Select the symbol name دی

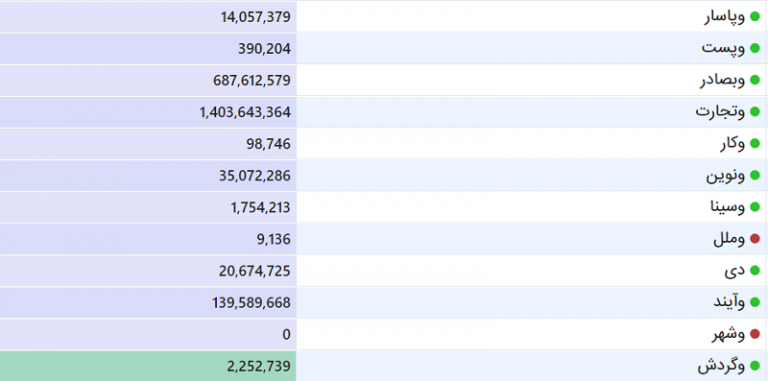click(735, 270)
